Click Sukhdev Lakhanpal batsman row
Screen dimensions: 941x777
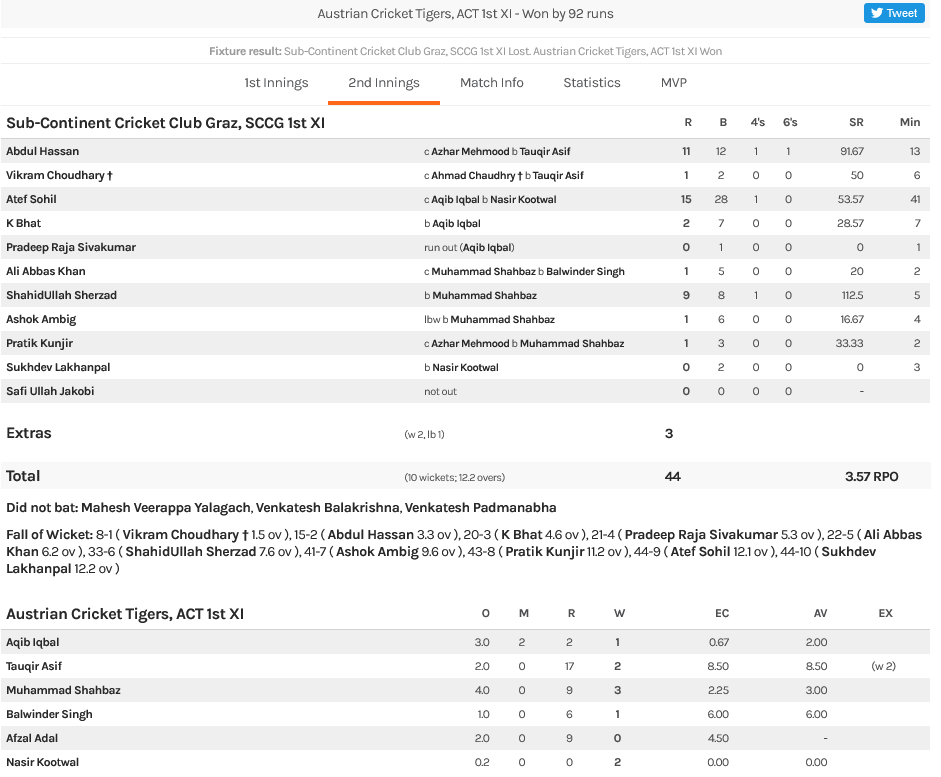coord(466,367)
